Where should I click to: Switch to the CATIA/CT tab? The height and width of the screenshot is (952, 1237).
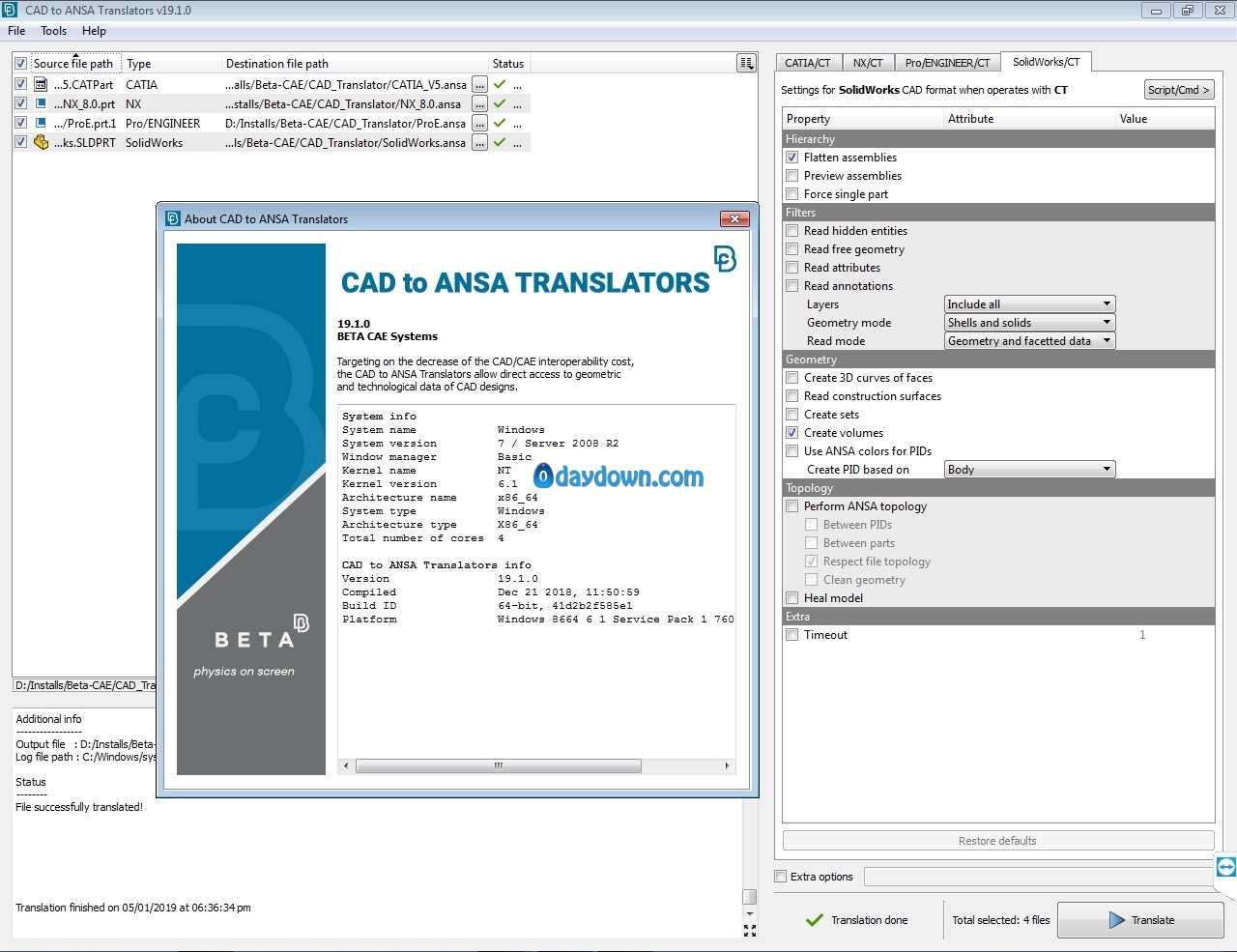[x=808, y=63]
